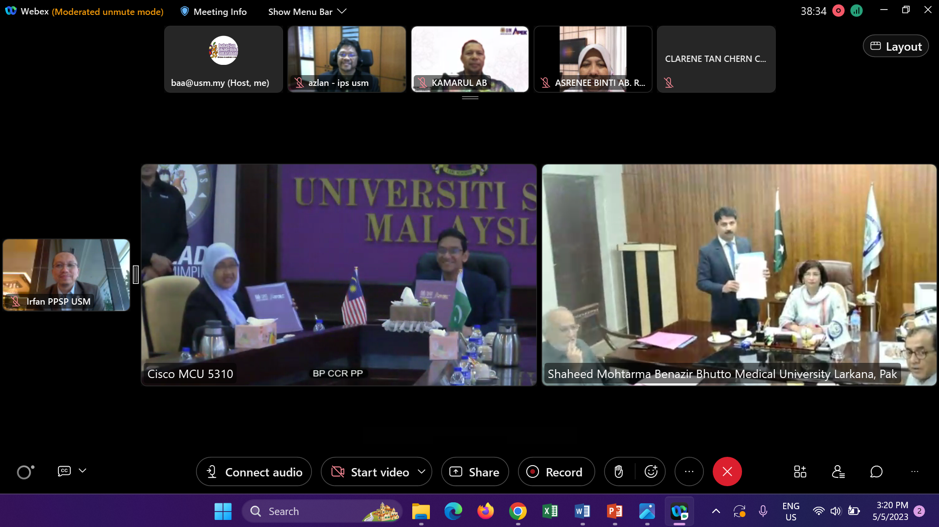Open the Layout options
This screenshot has height=527, width=939.
[x=895, y=47]
